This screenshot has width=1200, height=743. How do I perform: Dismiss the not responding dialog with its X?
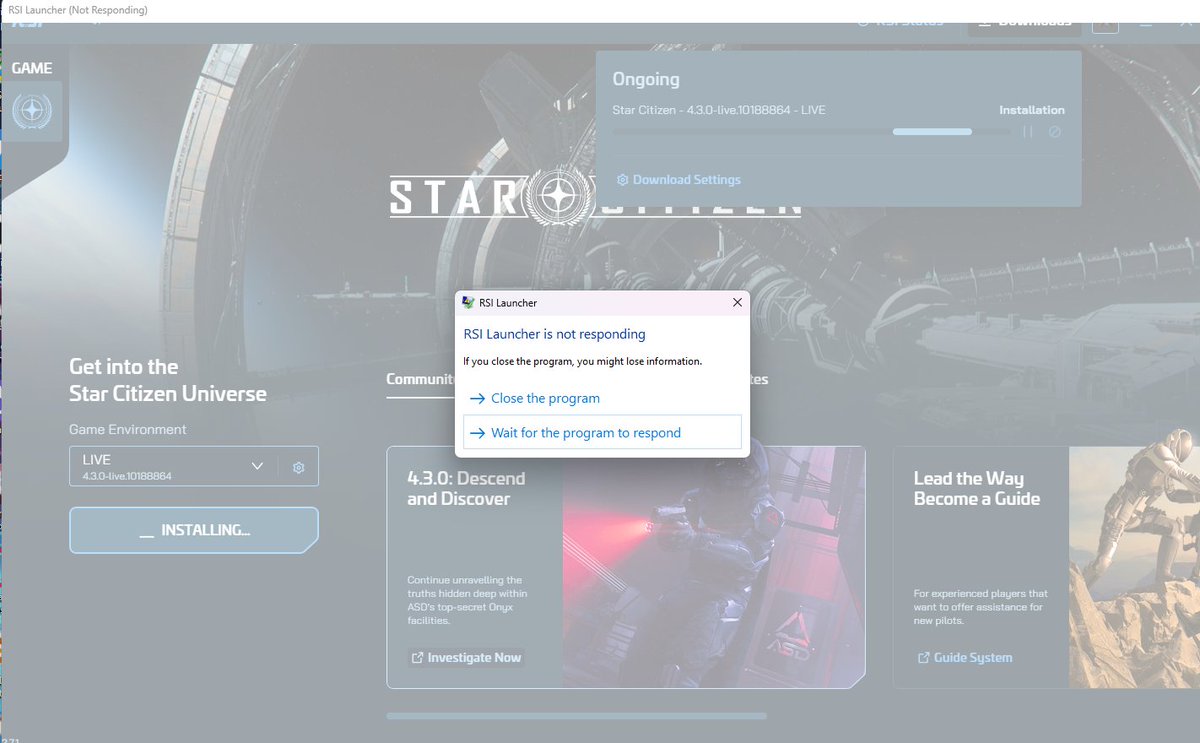[x=737, y=302]
